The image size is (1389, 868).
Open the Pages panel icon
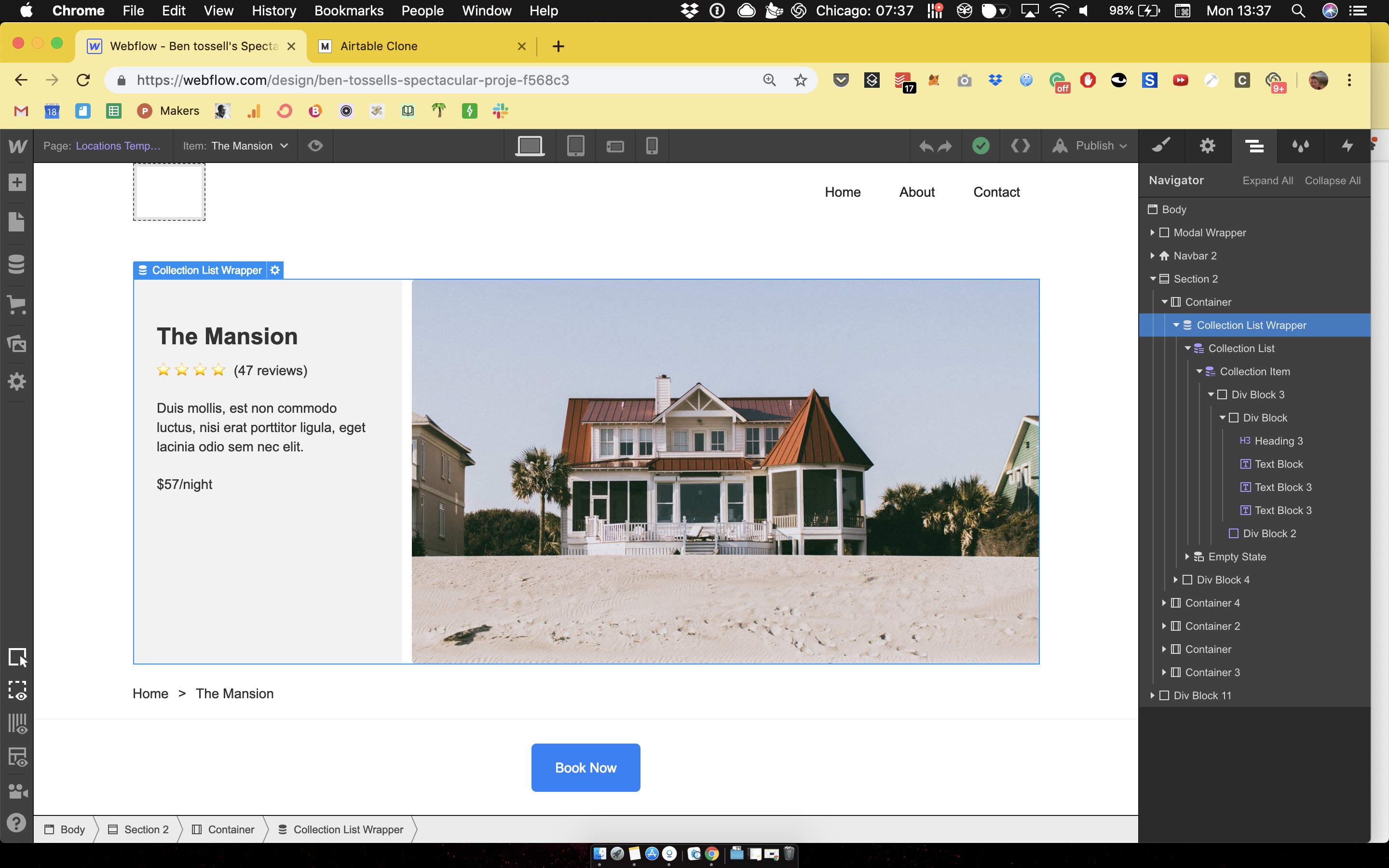(17, 222)
